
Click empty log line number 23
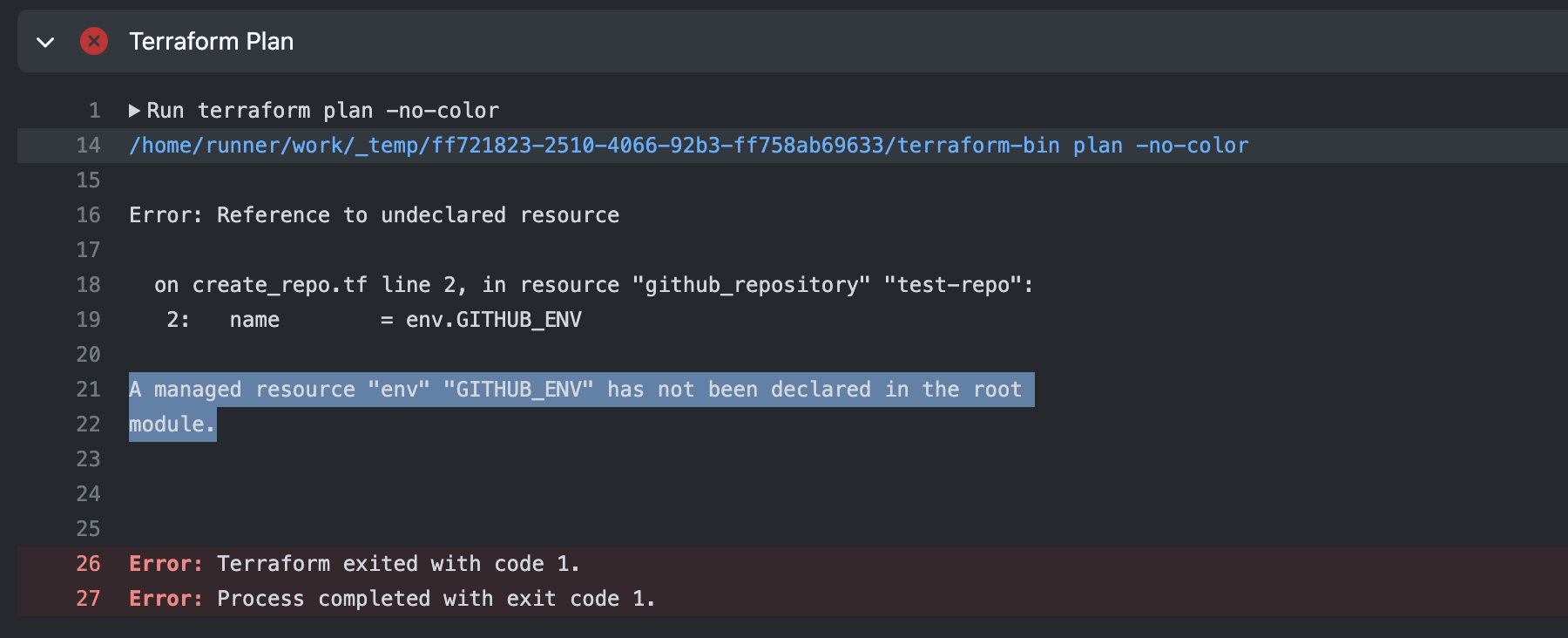pos(88,459)
